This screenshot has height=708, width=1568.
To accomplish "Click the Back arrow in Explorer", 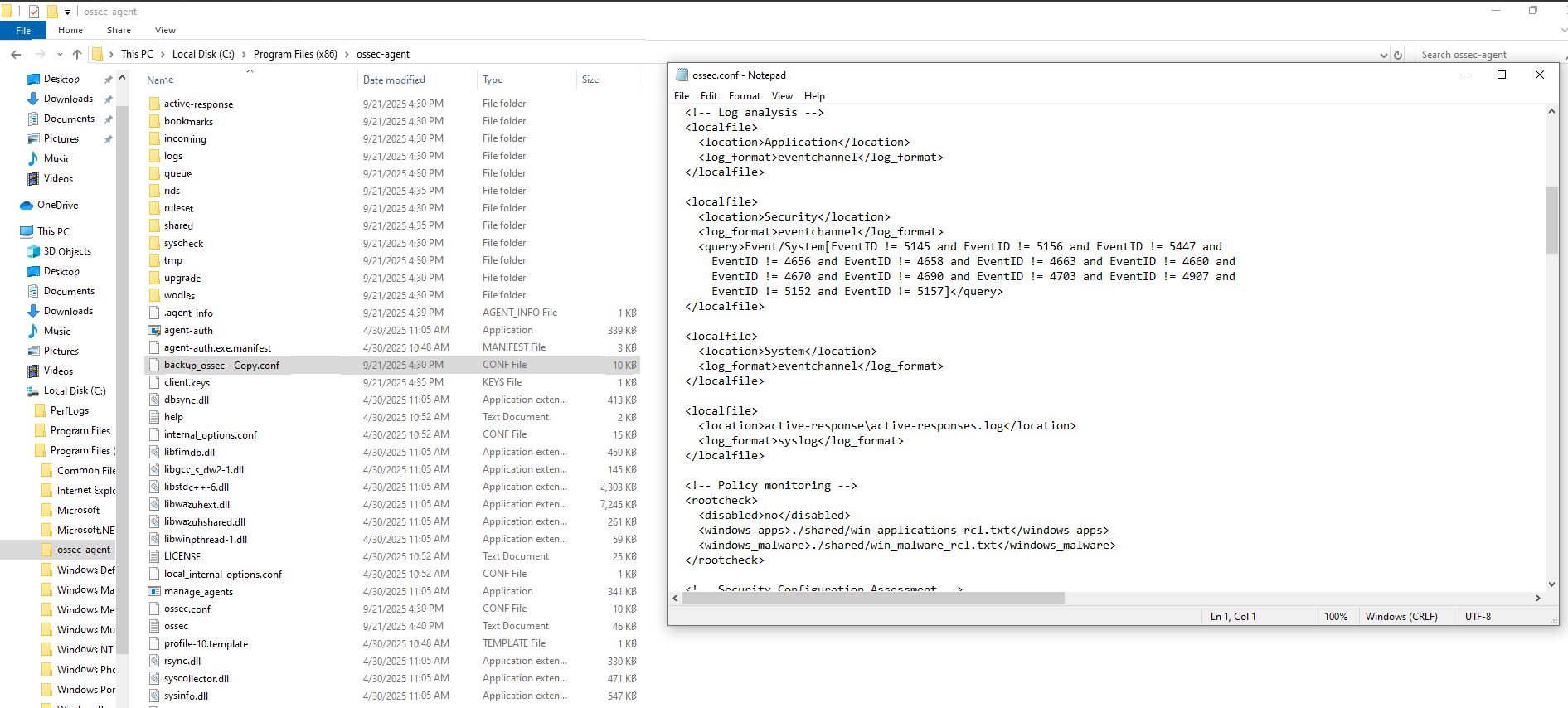I will point(16,55).
